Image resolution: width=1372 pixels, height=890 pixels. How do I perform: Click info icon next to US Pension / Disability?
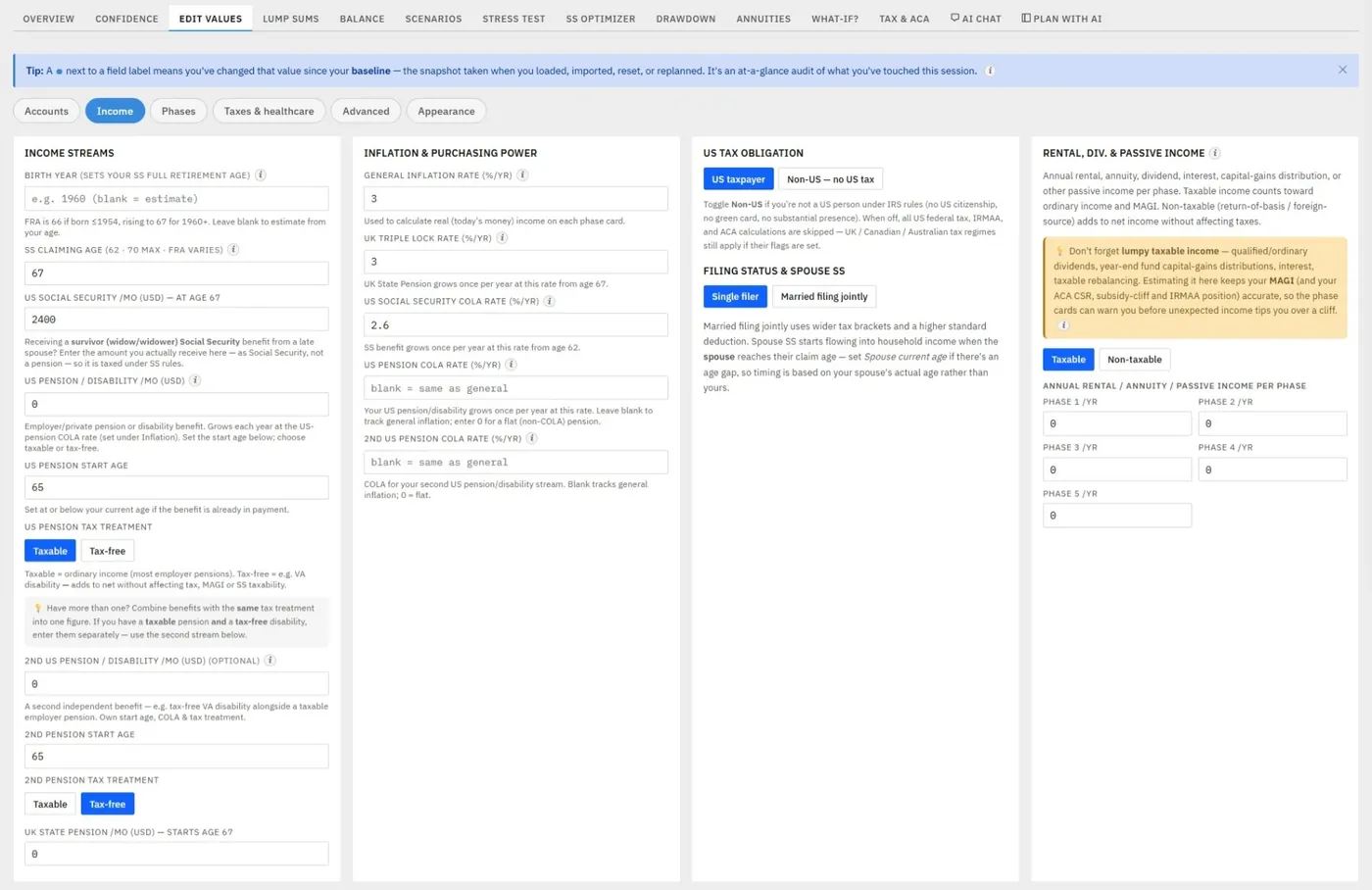(x=195, y=380)
